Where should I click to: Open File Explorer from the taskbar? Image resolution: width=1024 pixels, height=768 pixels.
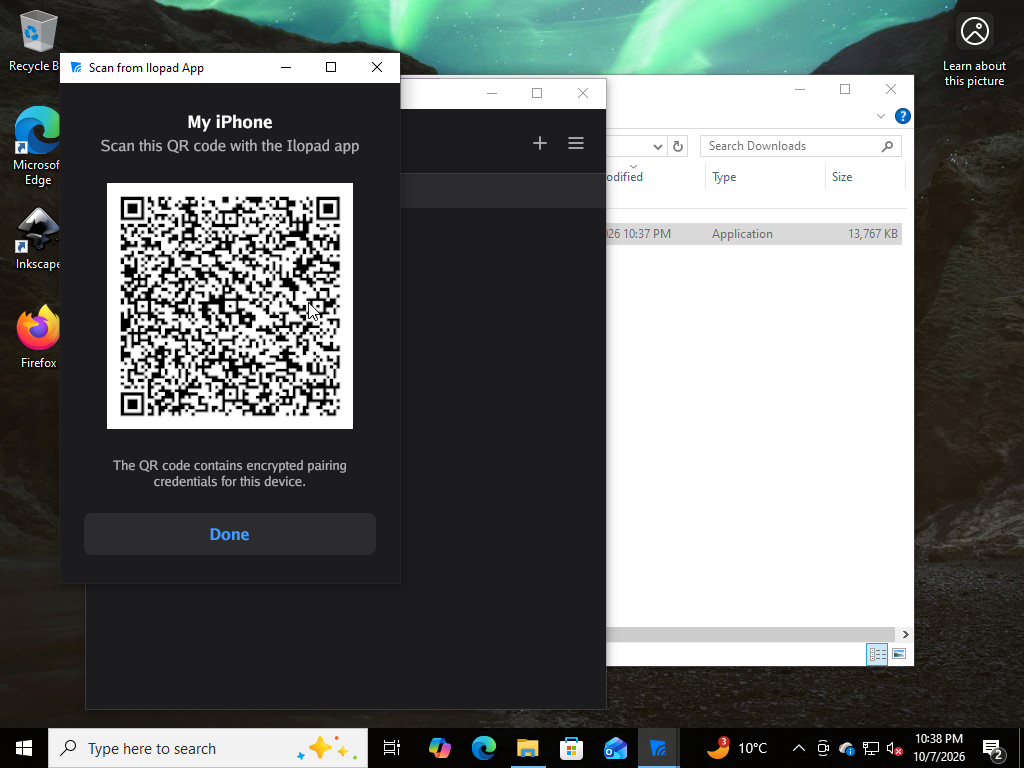tap(527, 748)
